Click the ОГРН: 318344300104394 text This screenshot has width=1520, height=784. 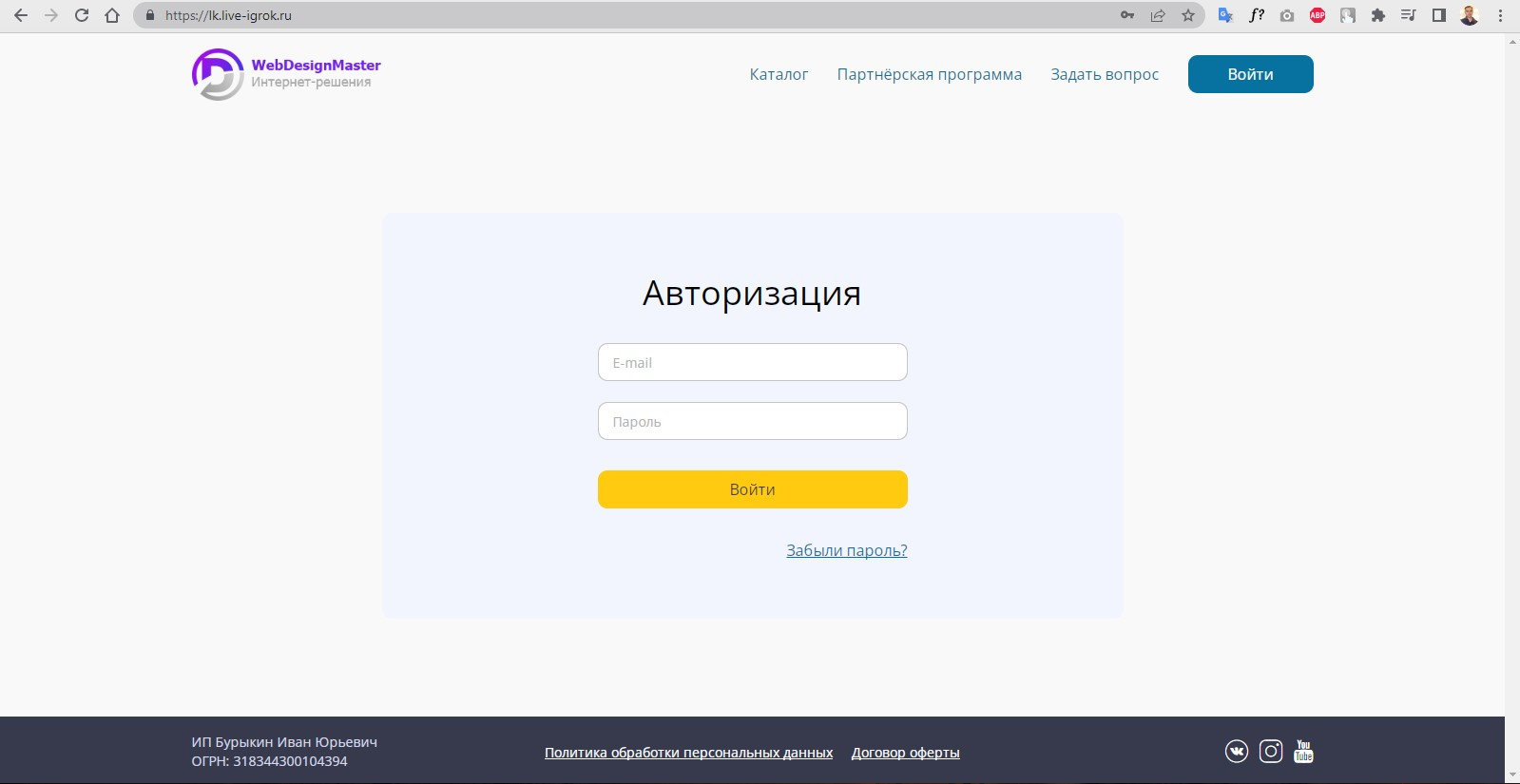(x=269, y=761)
